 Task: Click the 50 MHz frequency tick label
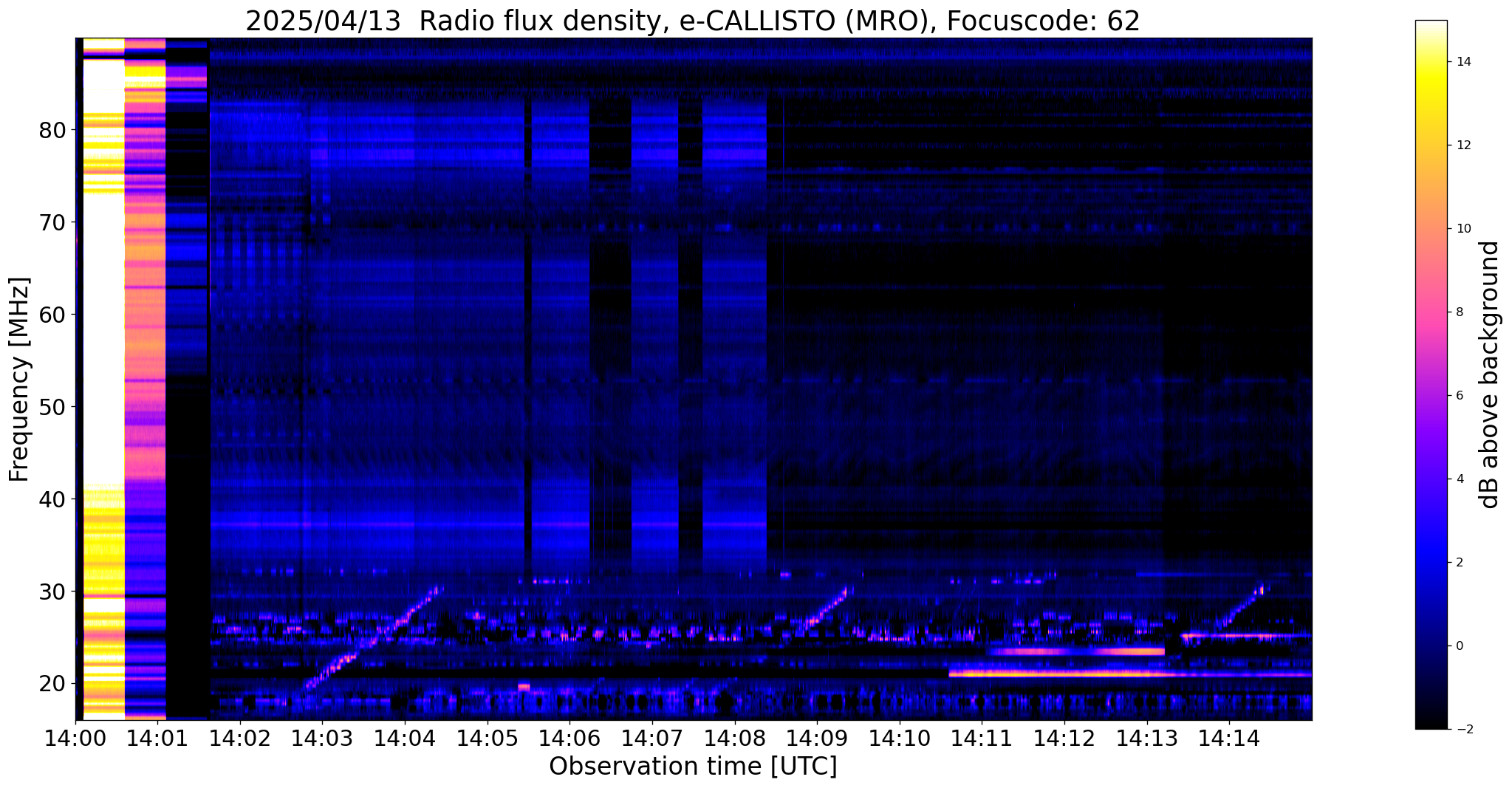52,407
